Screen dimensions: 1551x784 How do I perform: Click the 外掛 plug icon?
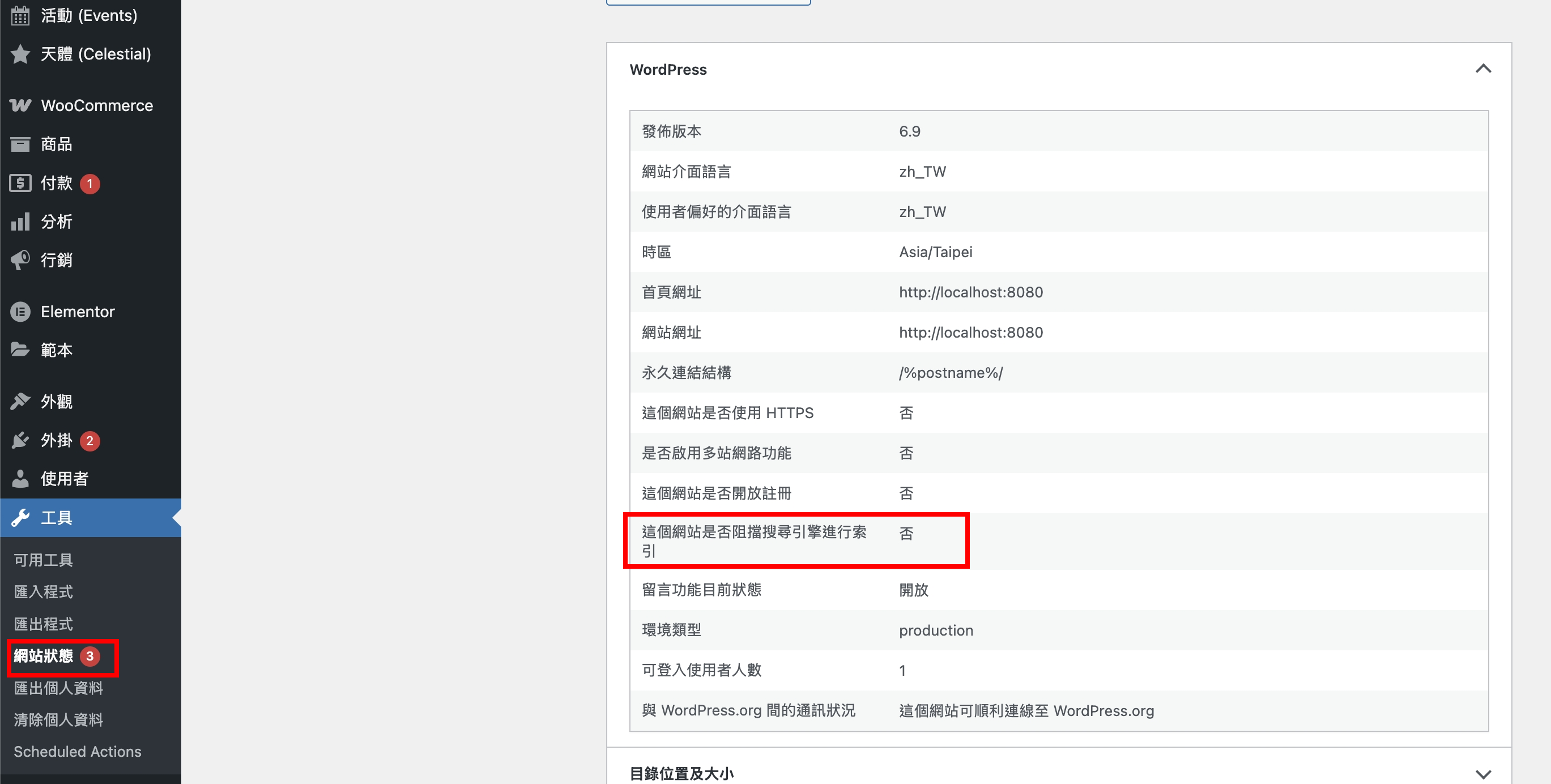[x=20, y=440]
